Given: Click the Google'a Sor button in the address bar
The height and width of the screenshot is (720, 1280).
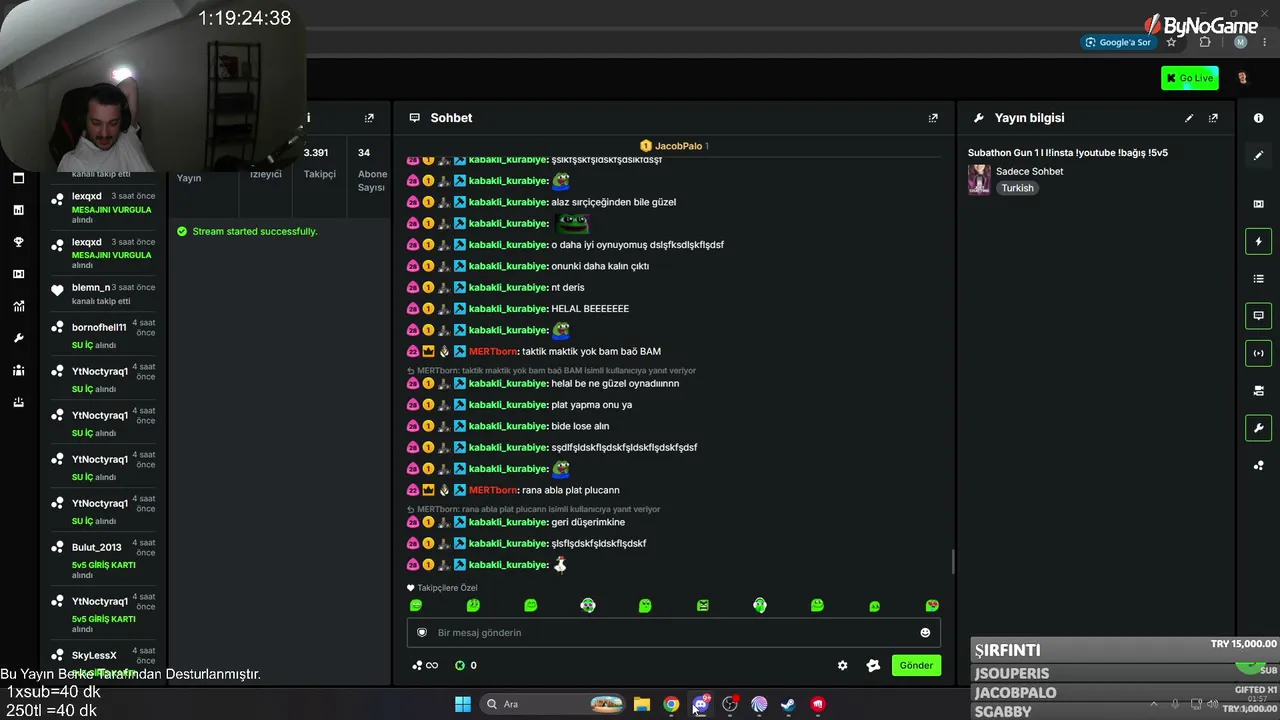Looking at the screenshot, I should pos(1118,42).
